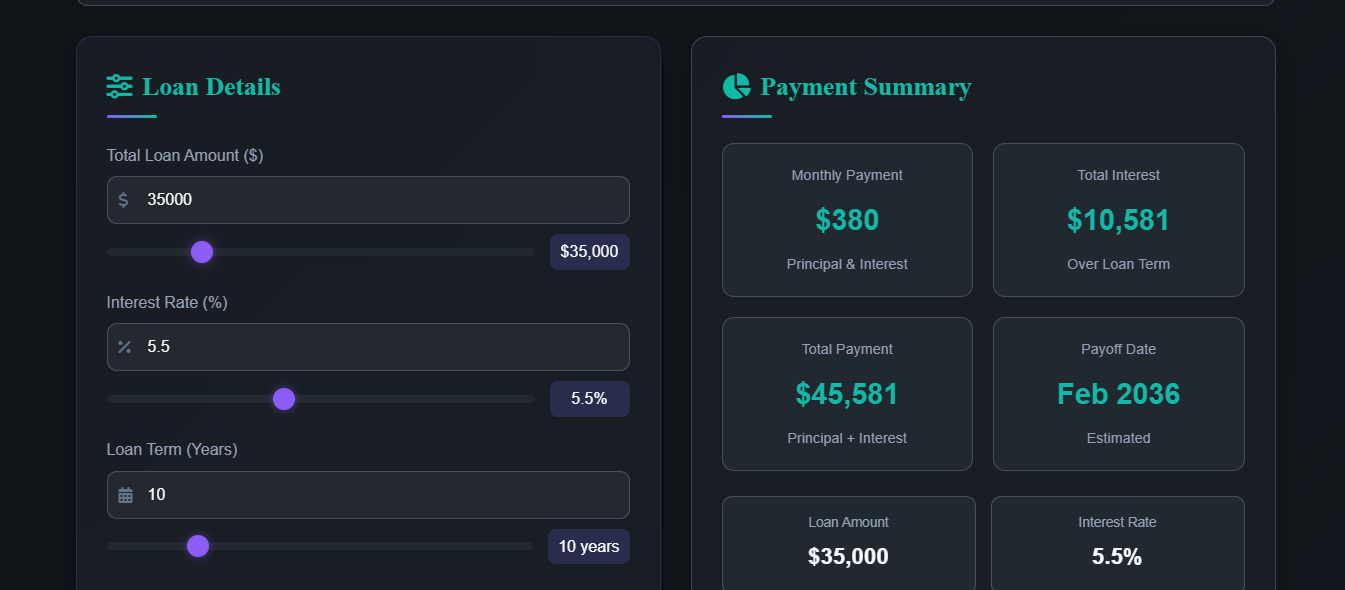Select the Monthly Payment summary card
This screenshot has width=1345, height=590.
pos(847,219)
